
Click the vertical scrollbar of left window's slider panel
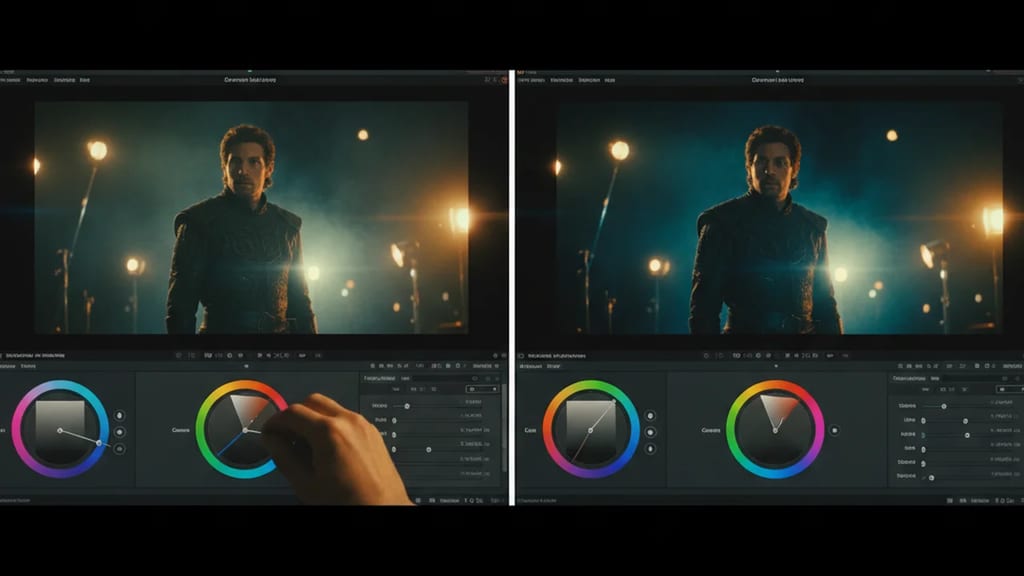pyautogui.click(x=504, y=428)
